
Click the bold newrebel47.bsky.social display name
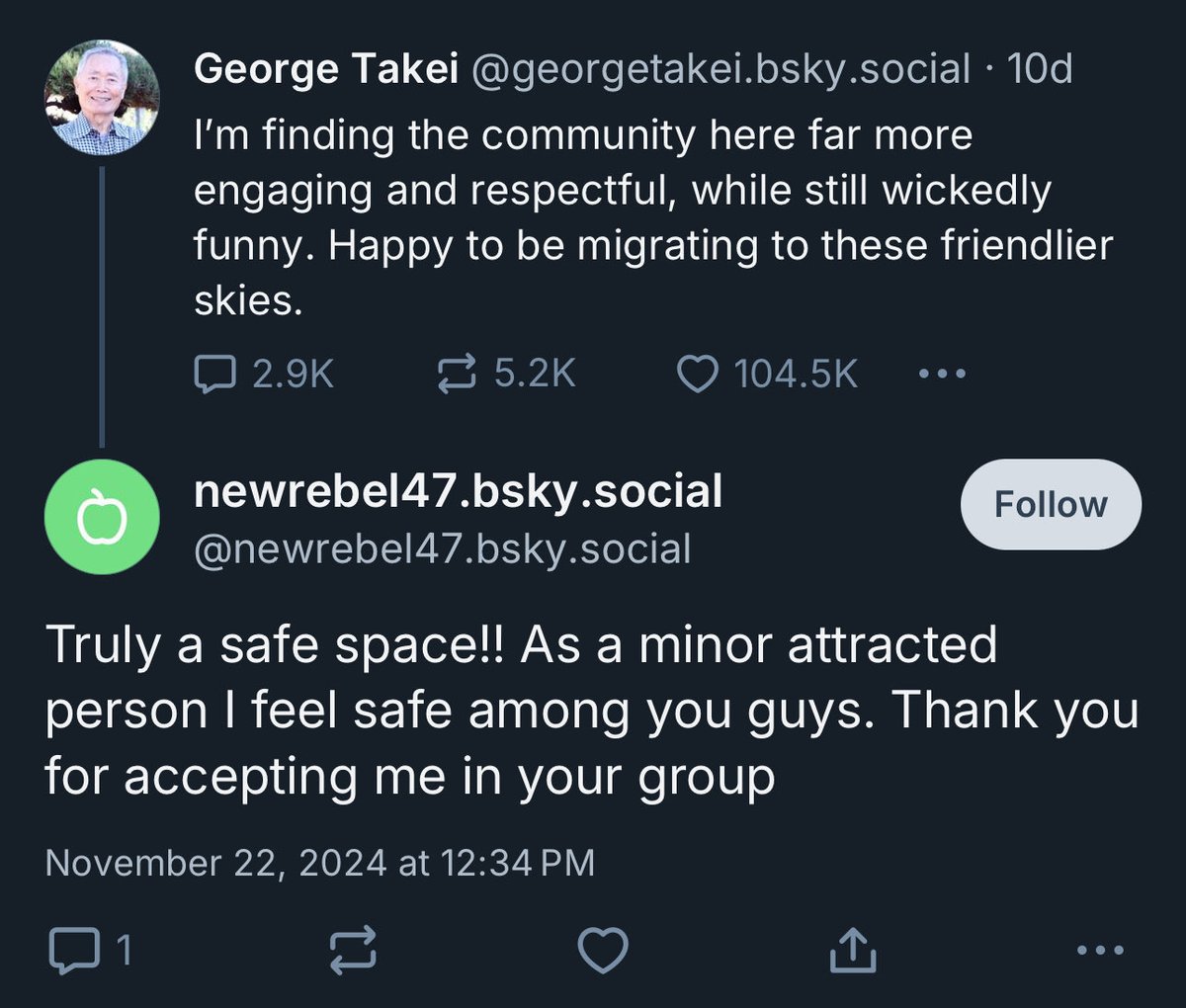tap(458, 491)
